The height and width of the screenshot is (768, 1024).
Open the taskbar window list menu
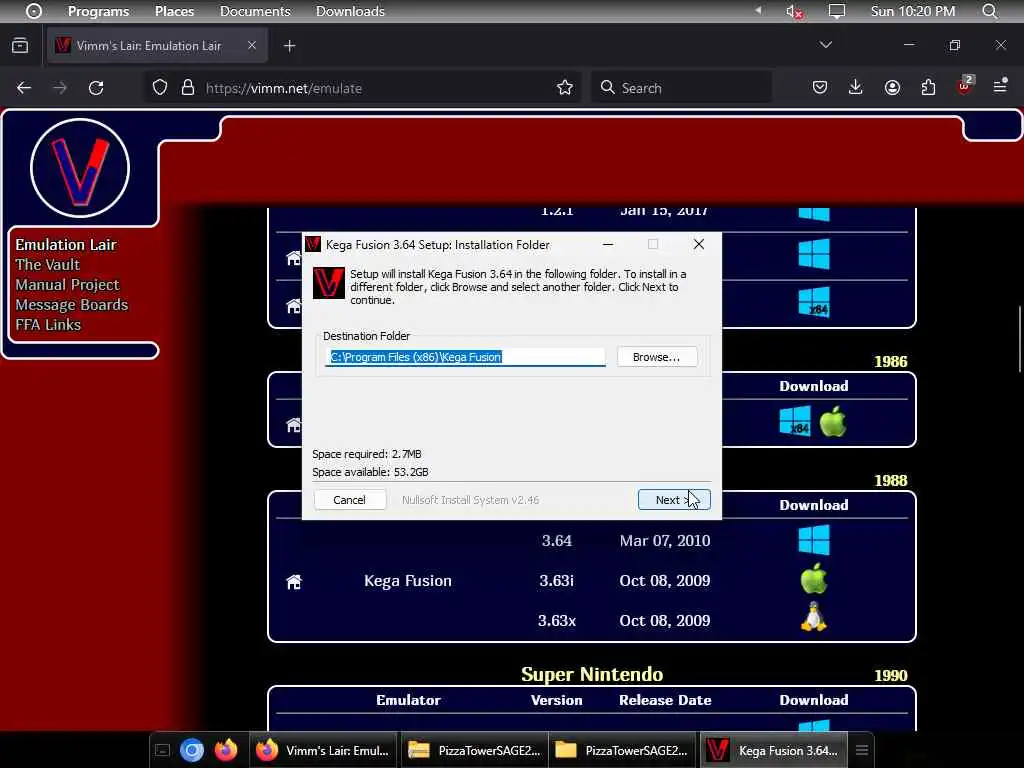[x=862, y=750]
